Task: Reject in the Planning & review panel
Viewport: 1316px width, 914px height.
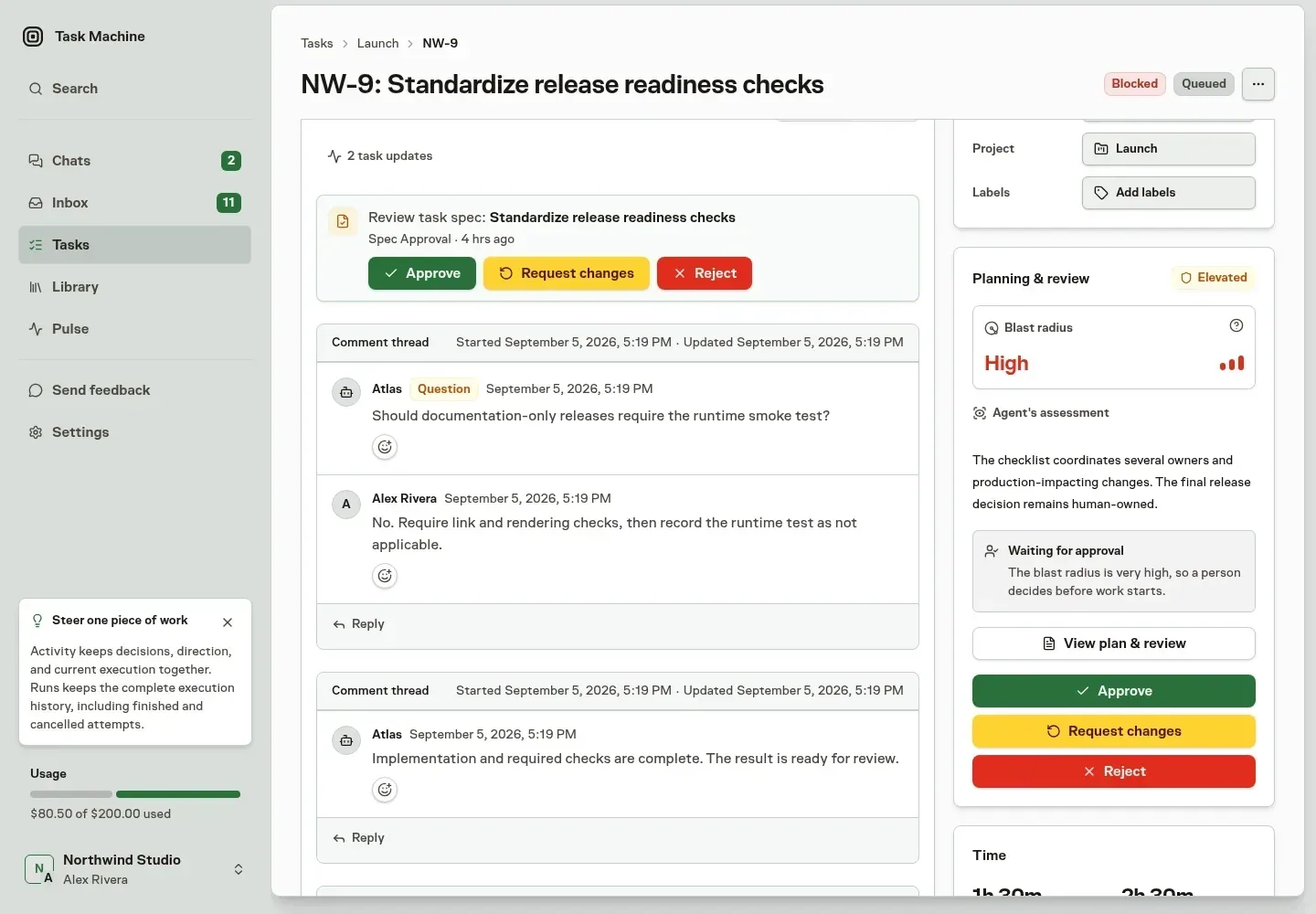Action: pos(1114,771)
